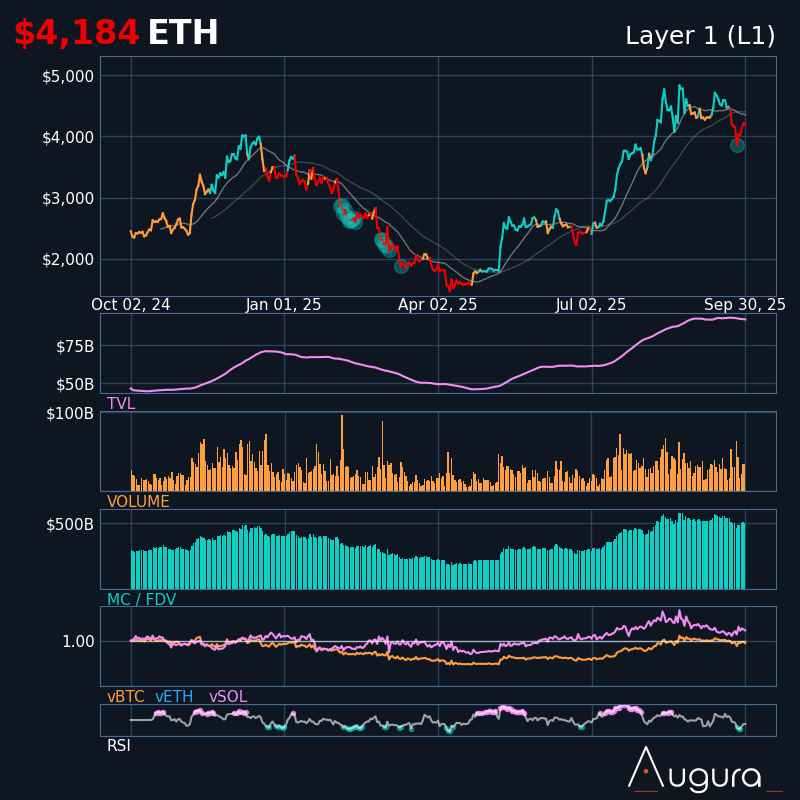Click the Sep 30, 25 end date
The image size is (800, 800).
click(745, 305)
